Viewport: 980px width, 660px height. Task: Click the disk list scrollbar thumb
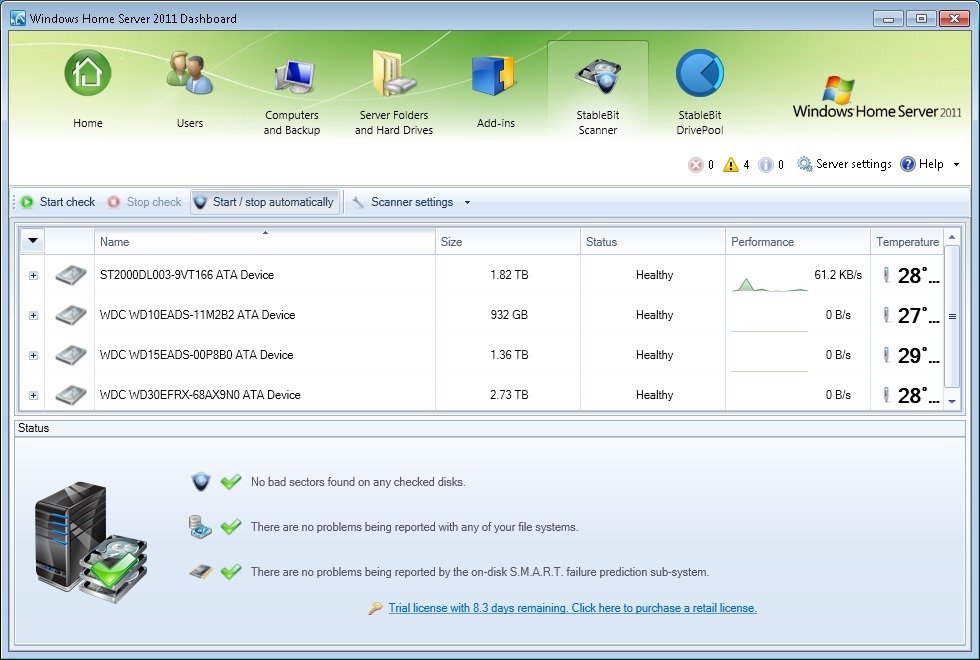[x=952, y=316]
